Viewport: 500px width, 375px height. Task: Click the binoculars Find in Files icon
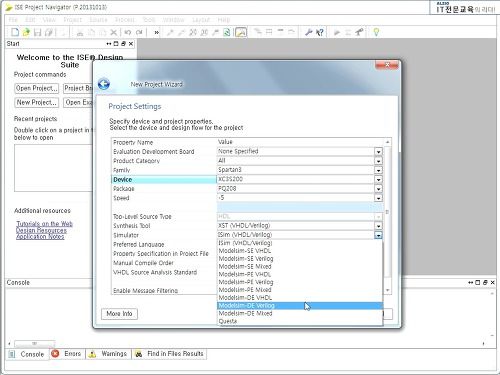point(139,354)
